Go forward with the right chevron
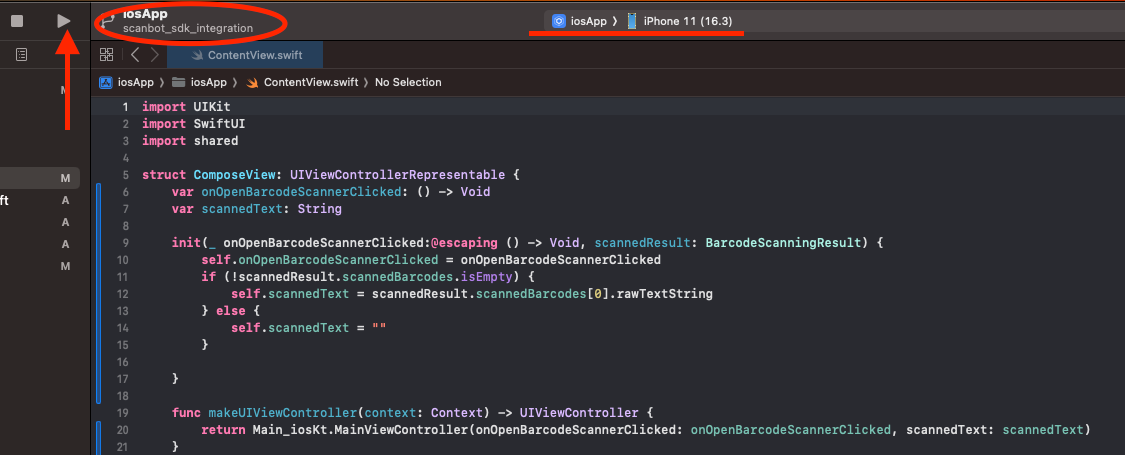1125x455 pixels. [x=154, y=55]
